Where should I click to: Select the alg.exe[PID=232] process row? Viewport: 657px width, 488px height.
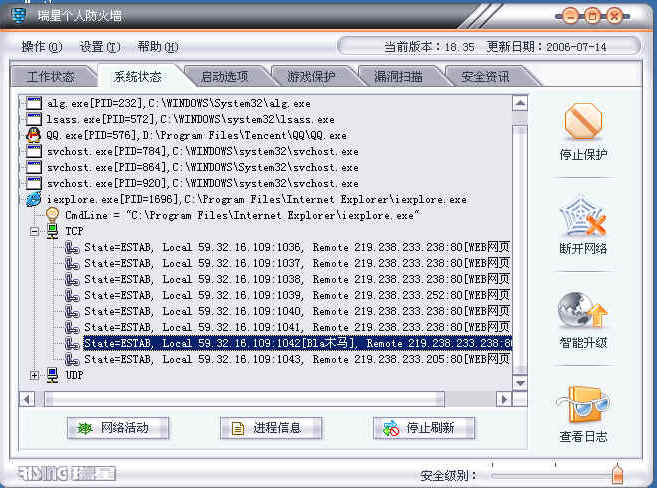(179, 103)
